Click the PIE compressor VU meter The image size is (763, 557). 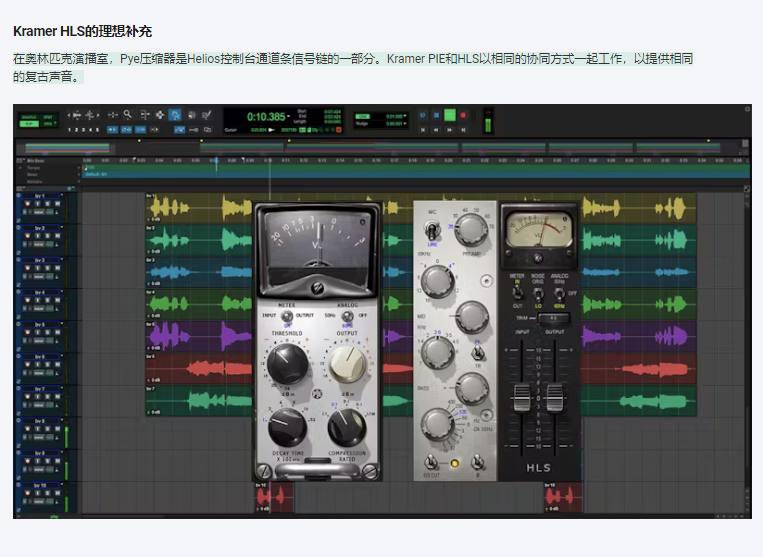(317, 251)
